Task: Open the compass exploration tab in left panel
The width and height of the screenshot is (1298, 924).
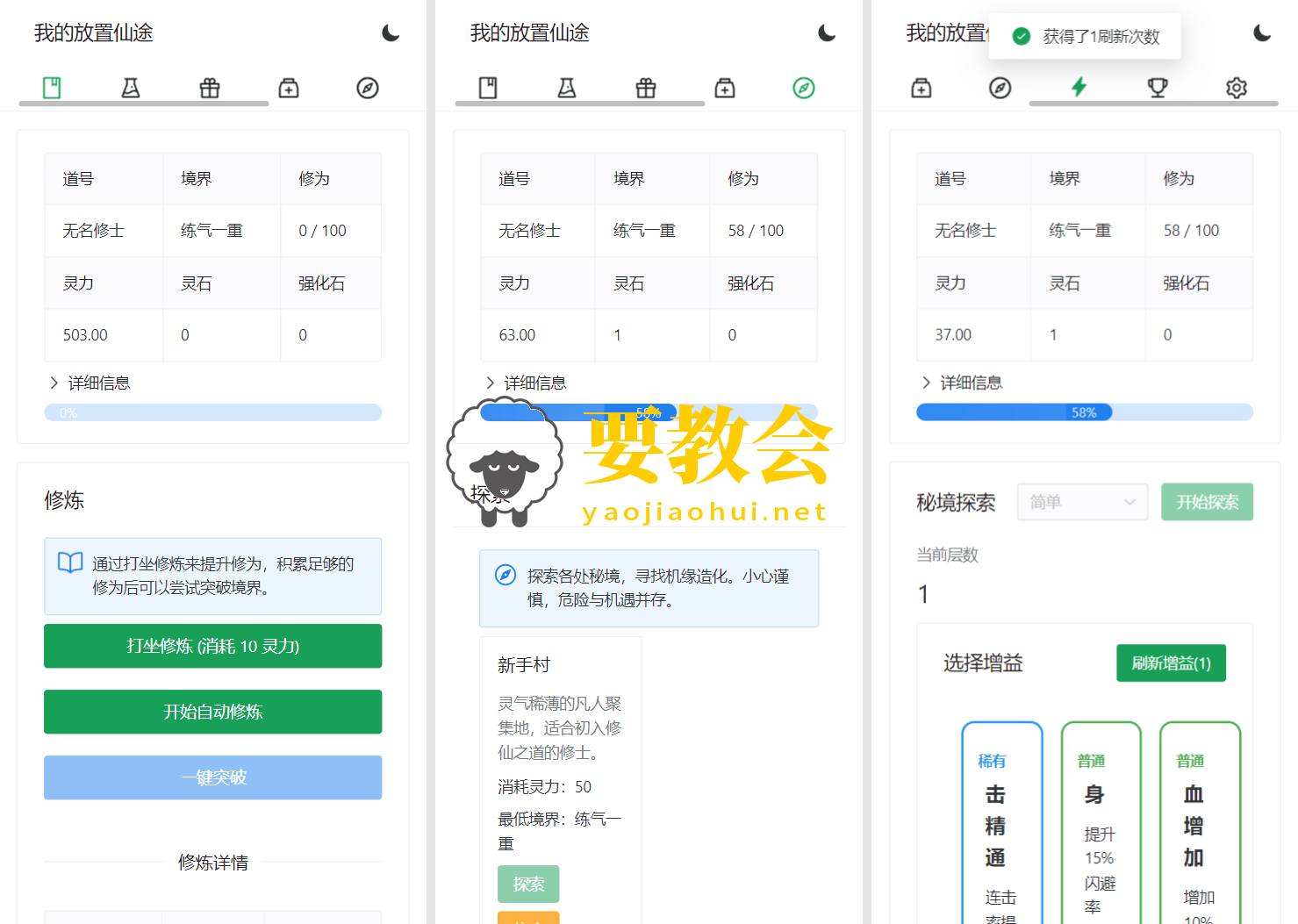Action: (368, 88)
